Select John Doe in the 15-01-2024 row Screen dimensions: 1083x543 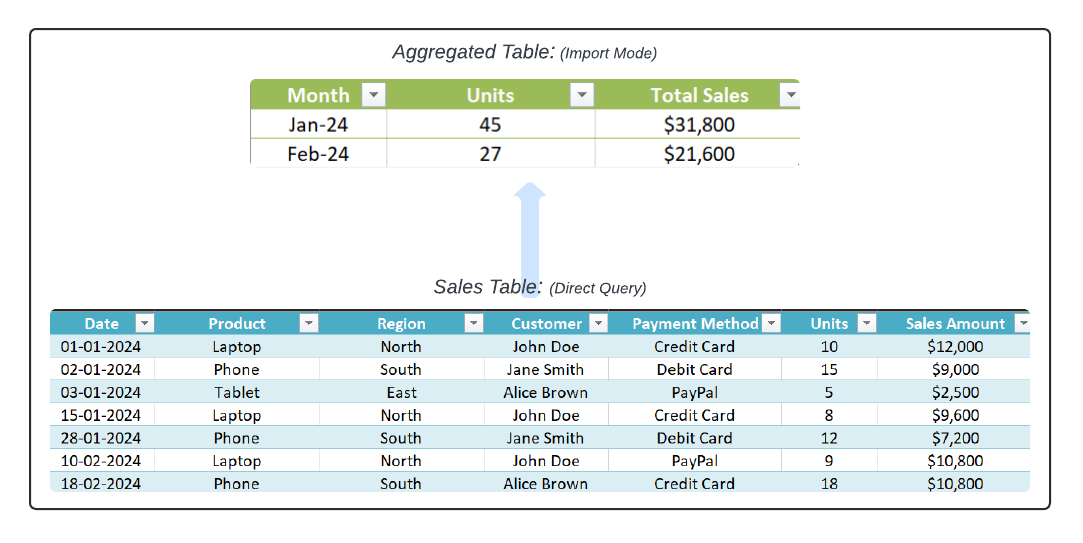coord(546,415)
